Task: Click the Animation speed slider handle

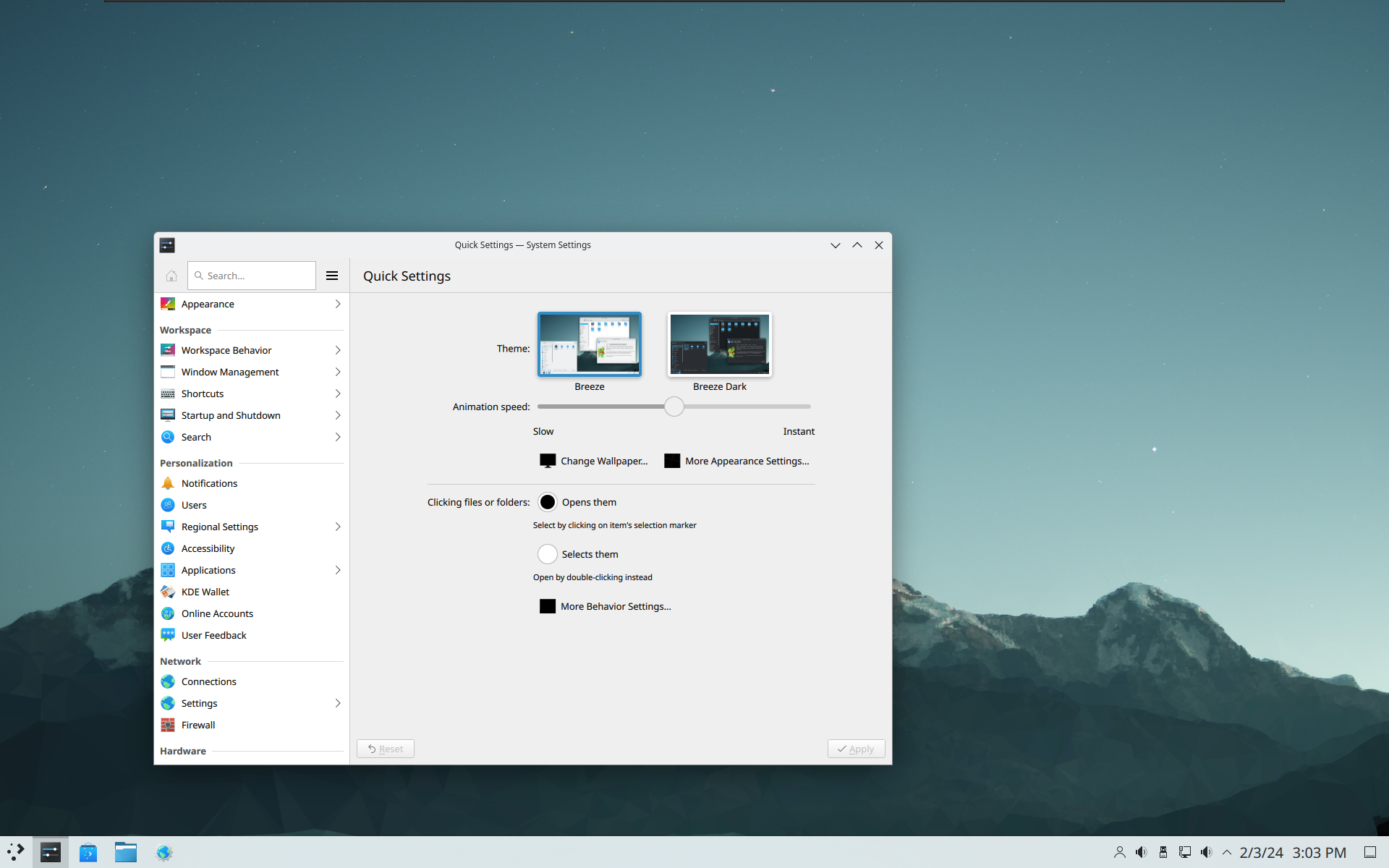Action: pos(674,407)
